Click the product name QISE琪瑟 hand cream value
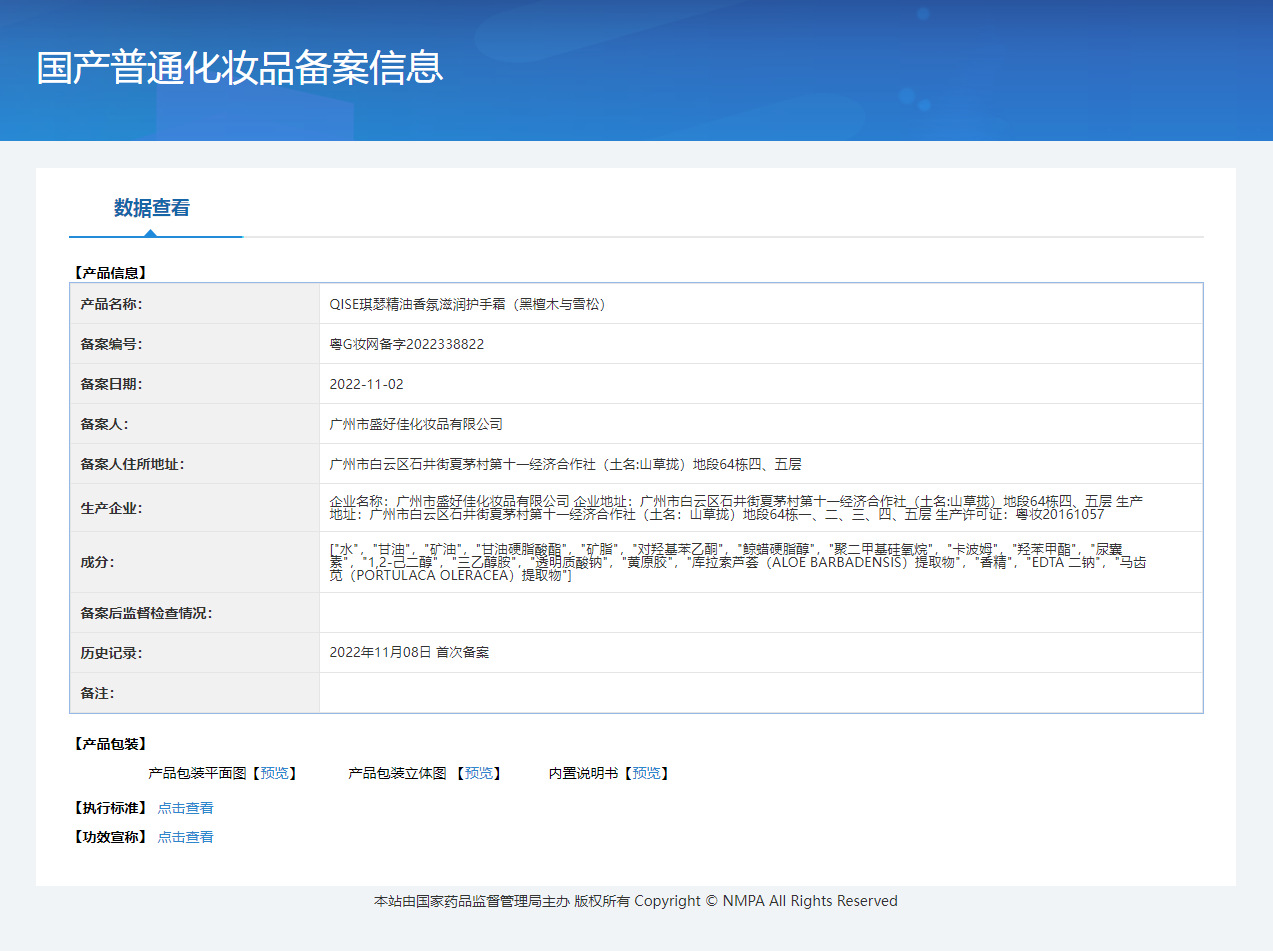 [x=467, y=304]
